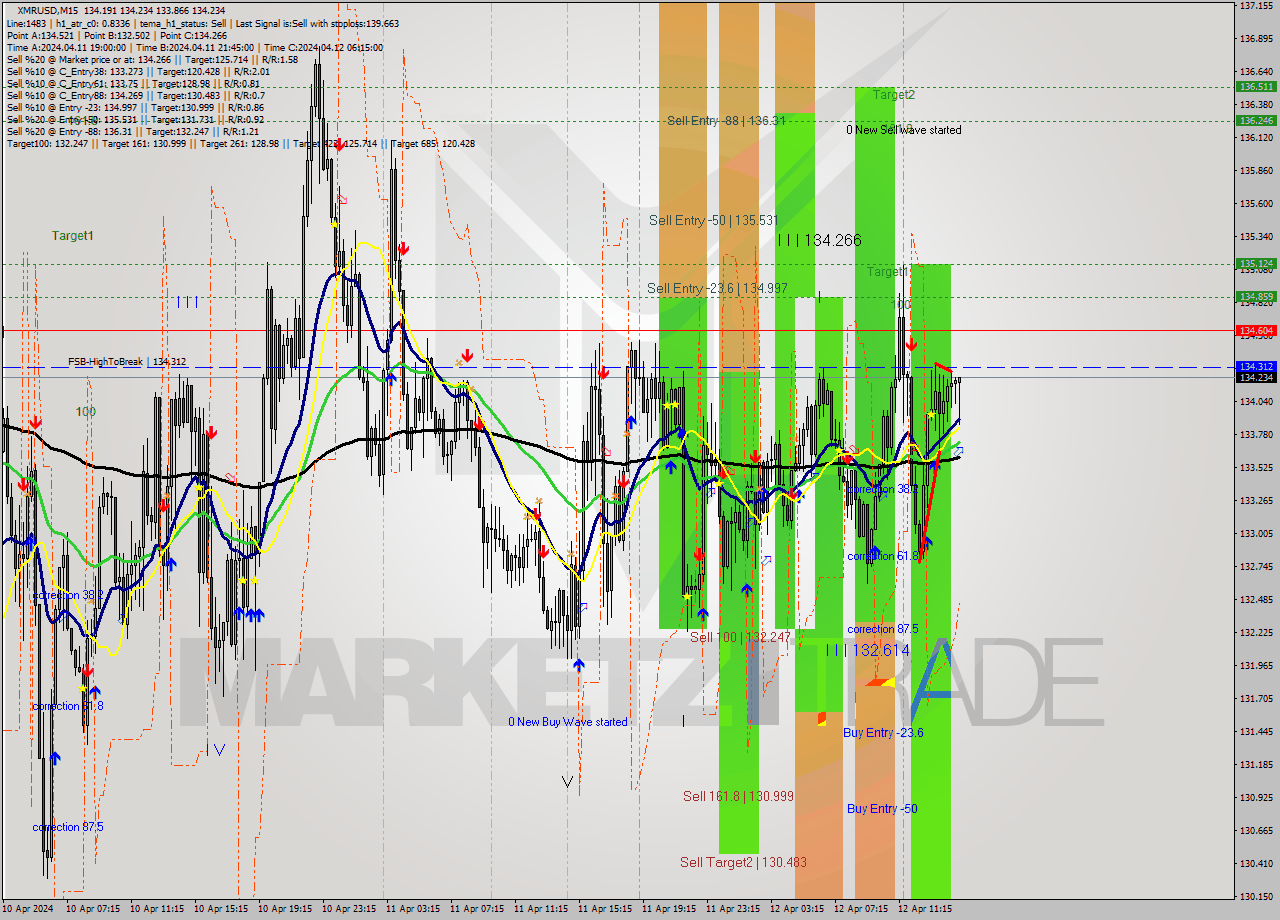Click the 'Sell 100 | 132.247' label
This screenshot has width=1280, height=920.
(x=740, y=637)
